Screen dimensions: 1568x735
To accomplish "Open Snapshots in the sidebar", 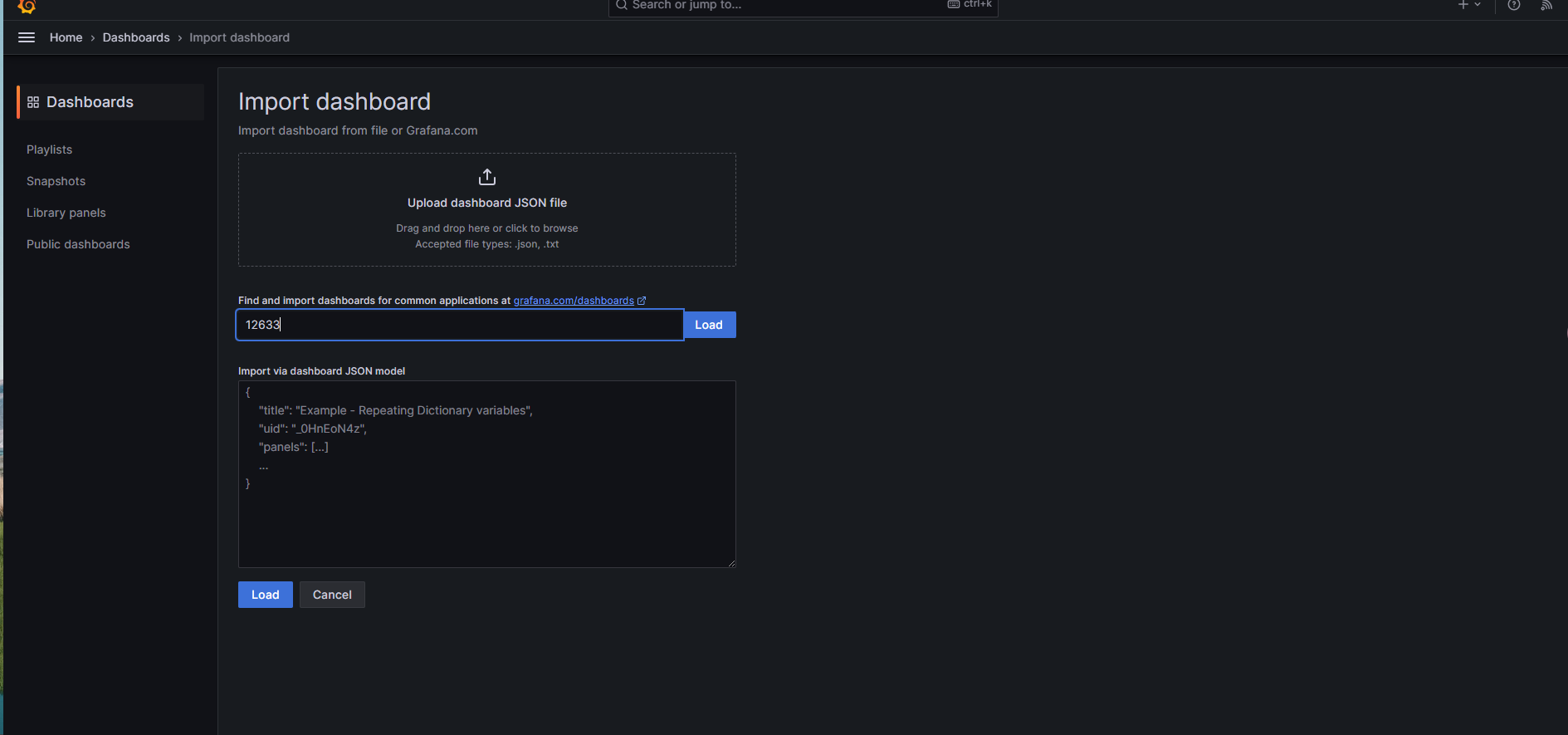I will pos(56,181).
